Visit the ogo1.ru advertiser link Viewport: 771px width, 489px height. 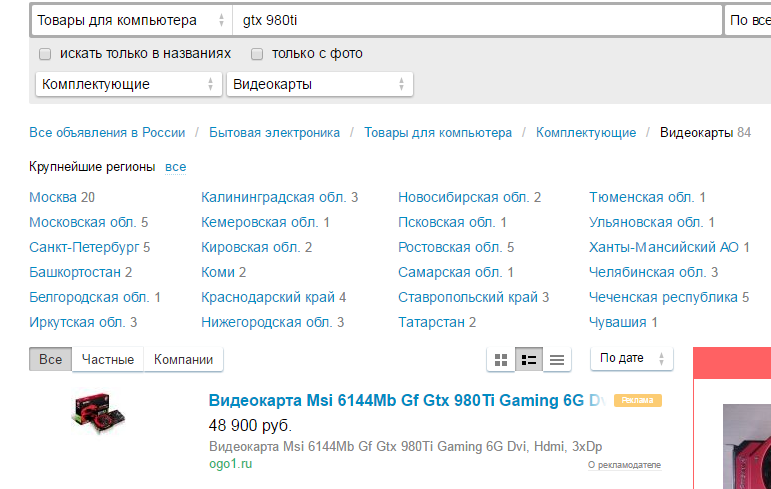pyautogui.click(x=231, y=464)
